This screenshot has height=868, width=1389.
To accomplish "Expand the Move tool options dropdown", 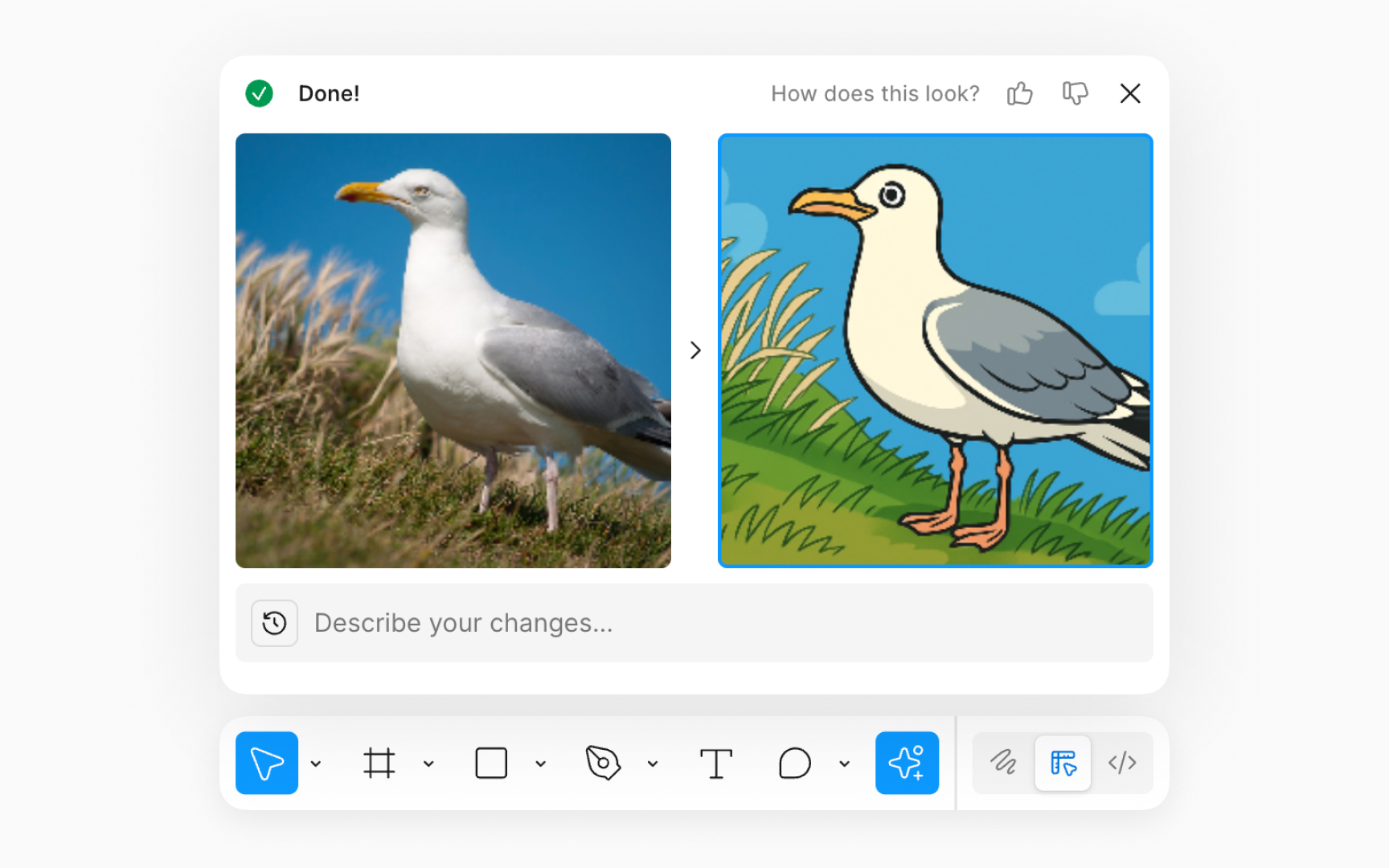I will [x=317, y=763].
